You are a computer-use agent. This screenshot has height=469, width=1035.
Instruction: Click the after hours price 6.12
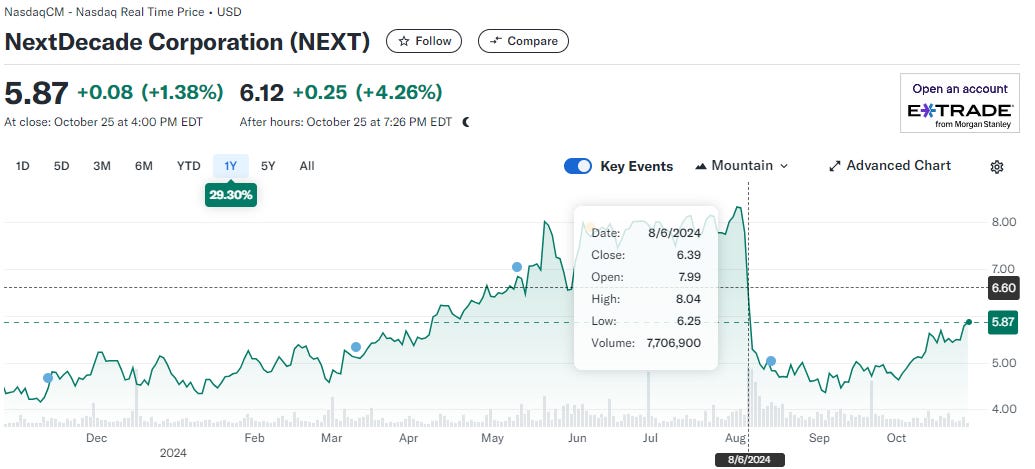point(261,93)
